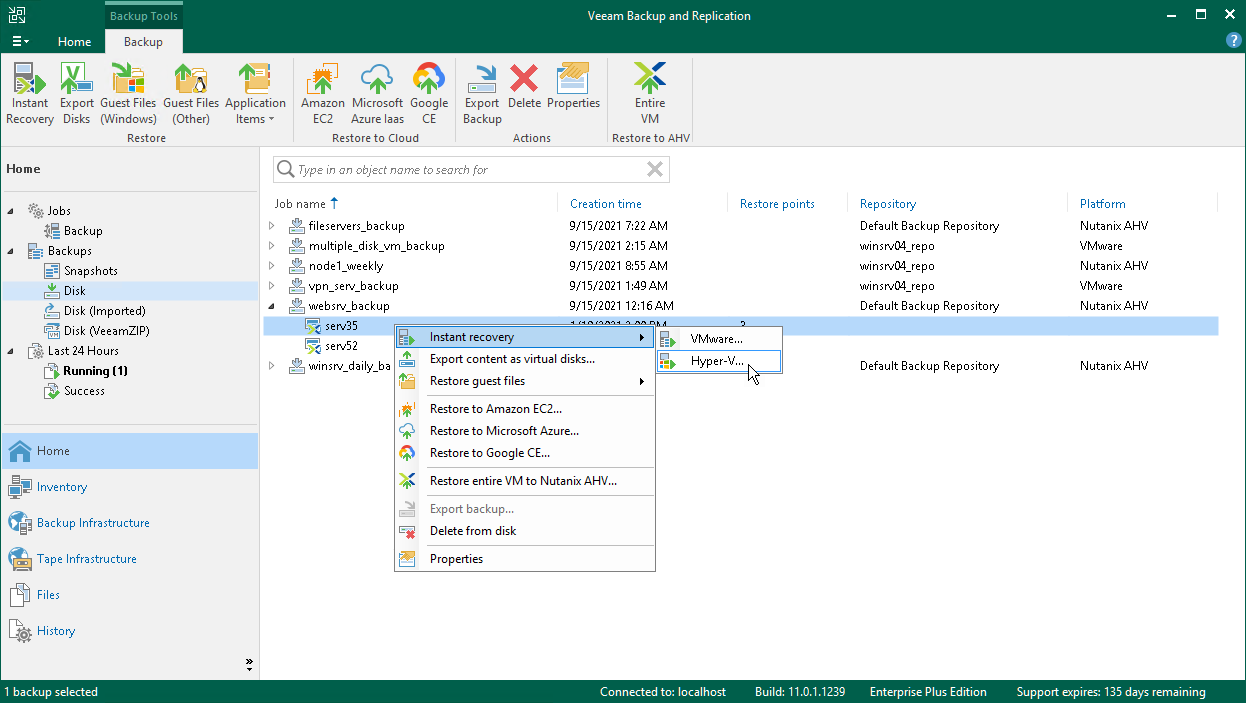The width and height of the screenshot is (1246, 703).
Task: Choose Export content as virtual disks
Action: pos(525,359)
